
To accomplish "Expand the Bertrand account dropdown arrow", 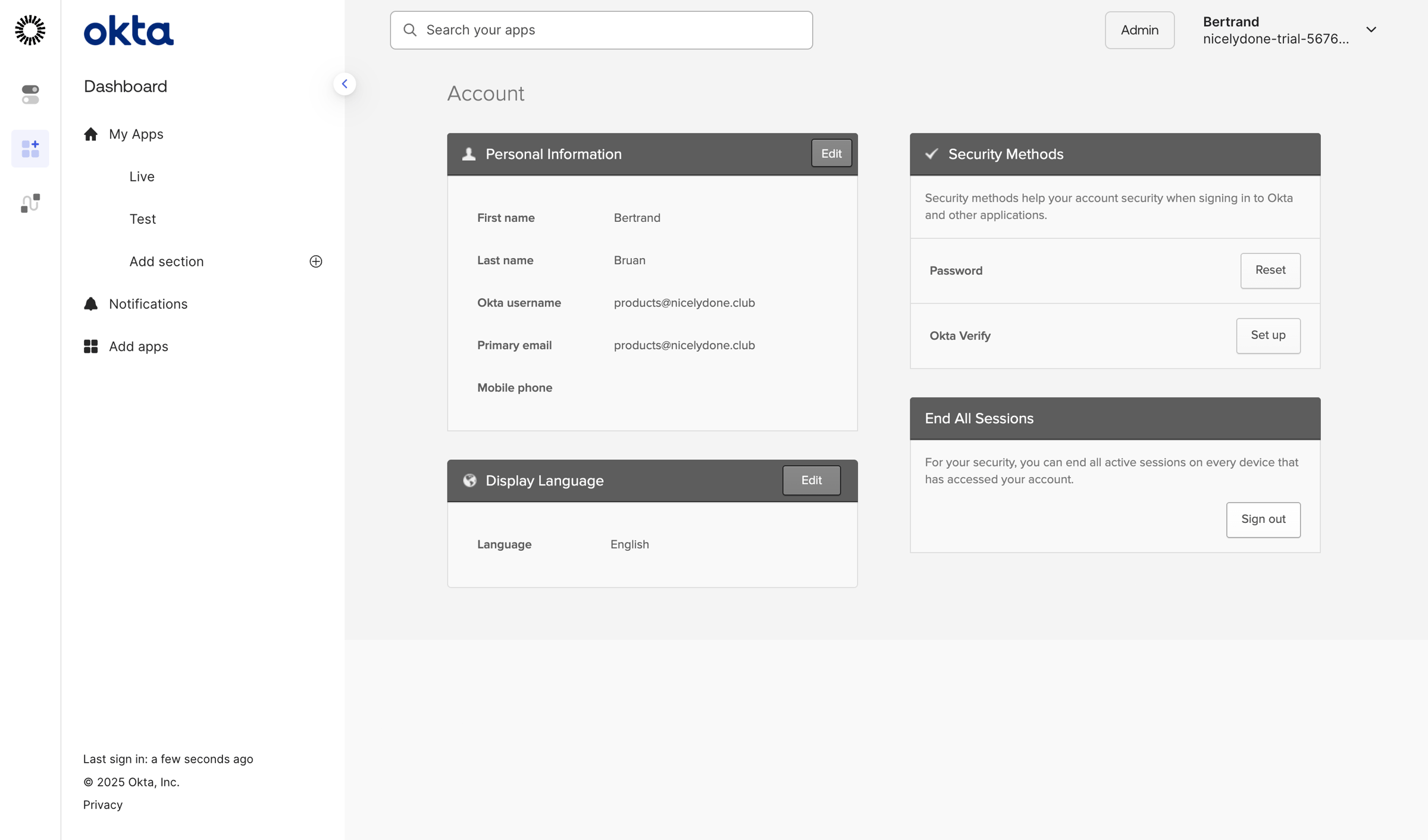I will click(1371, 30).
